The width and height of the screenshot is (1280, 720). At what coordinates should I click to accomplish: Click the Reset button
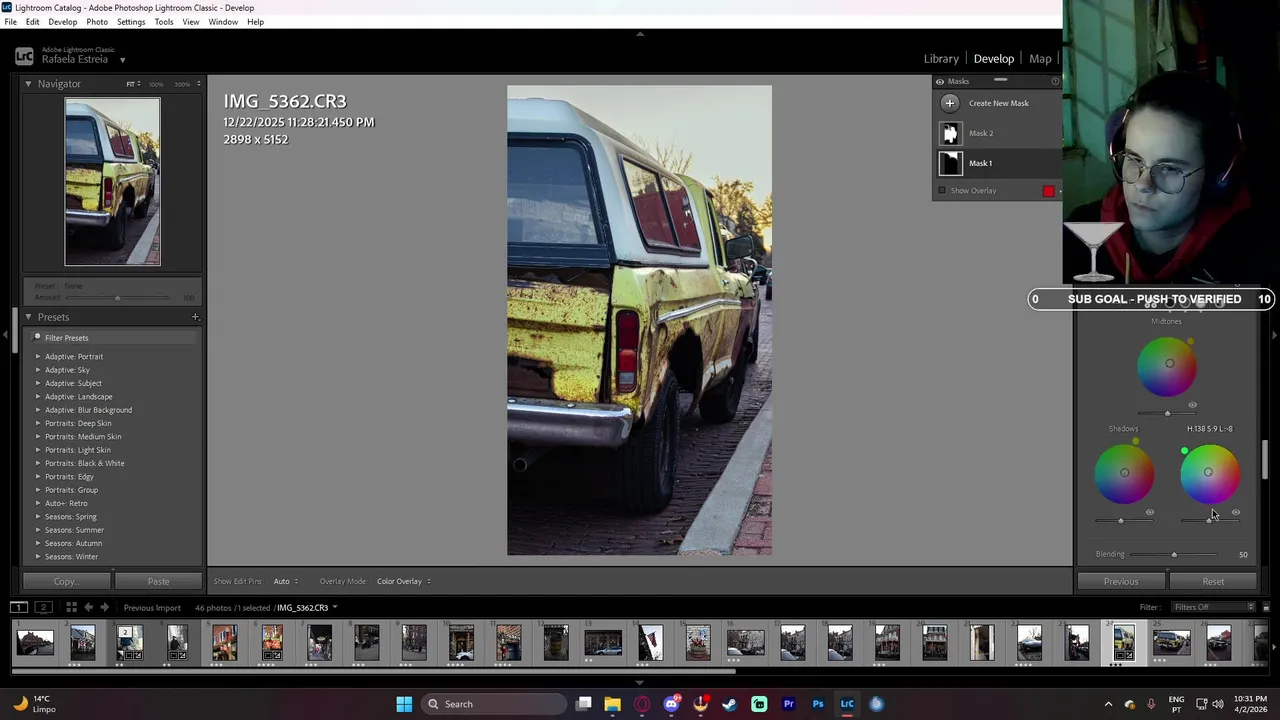pyautogui.click(x=1213, y=581)
